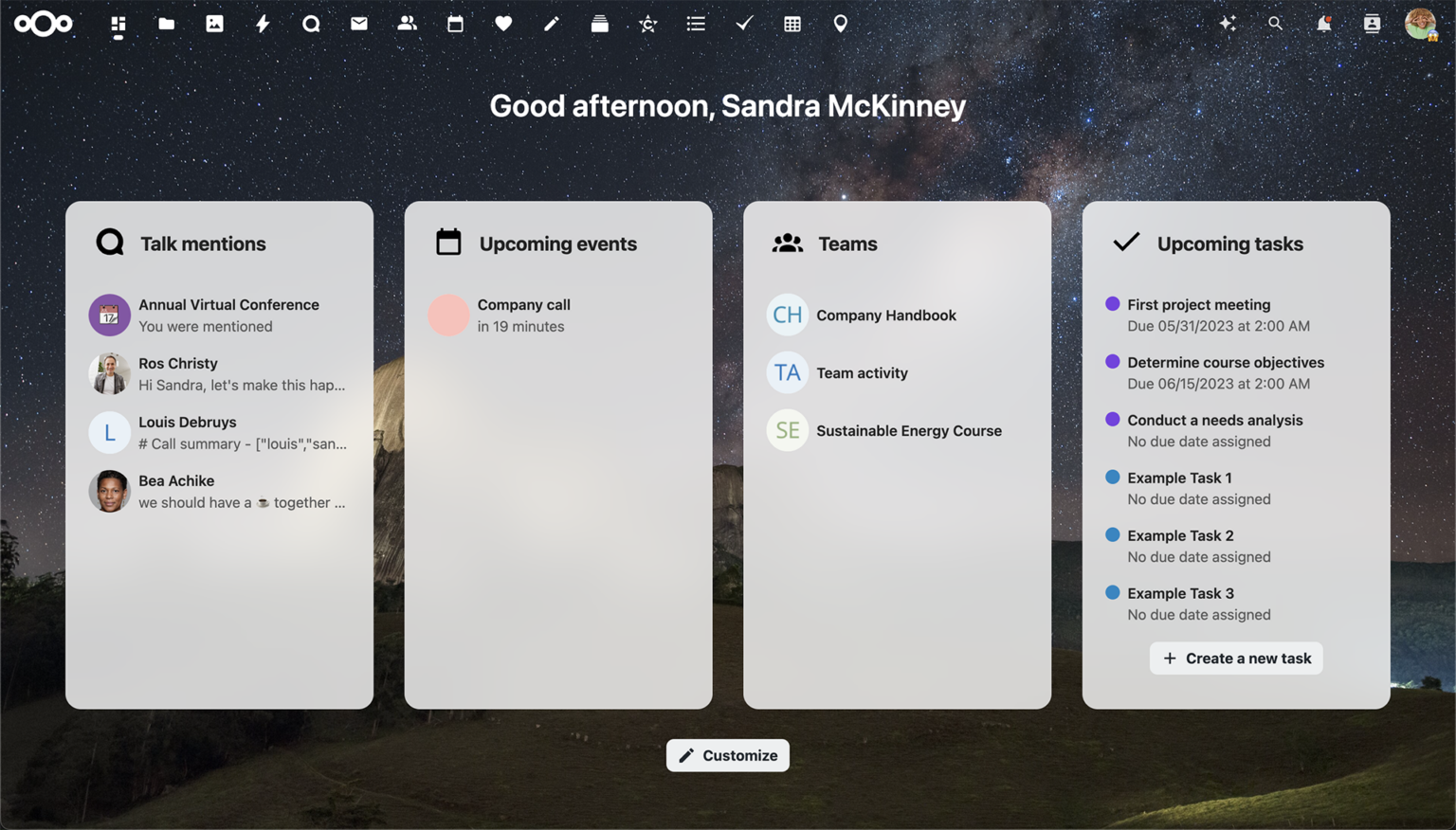1456x830 pixels.
Task: Open the Calendar app icon
Action: click(x=455, y=24)
